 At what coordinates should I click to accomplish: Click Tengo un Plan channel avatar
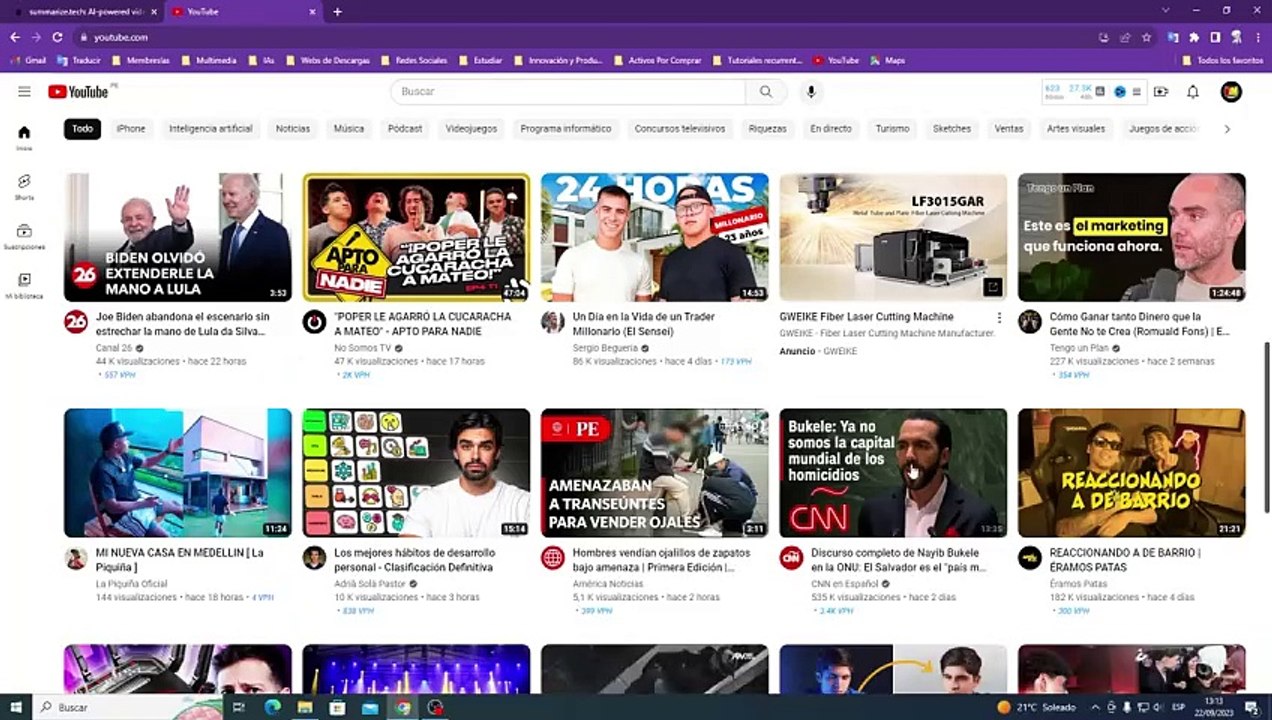(1029, 322)
